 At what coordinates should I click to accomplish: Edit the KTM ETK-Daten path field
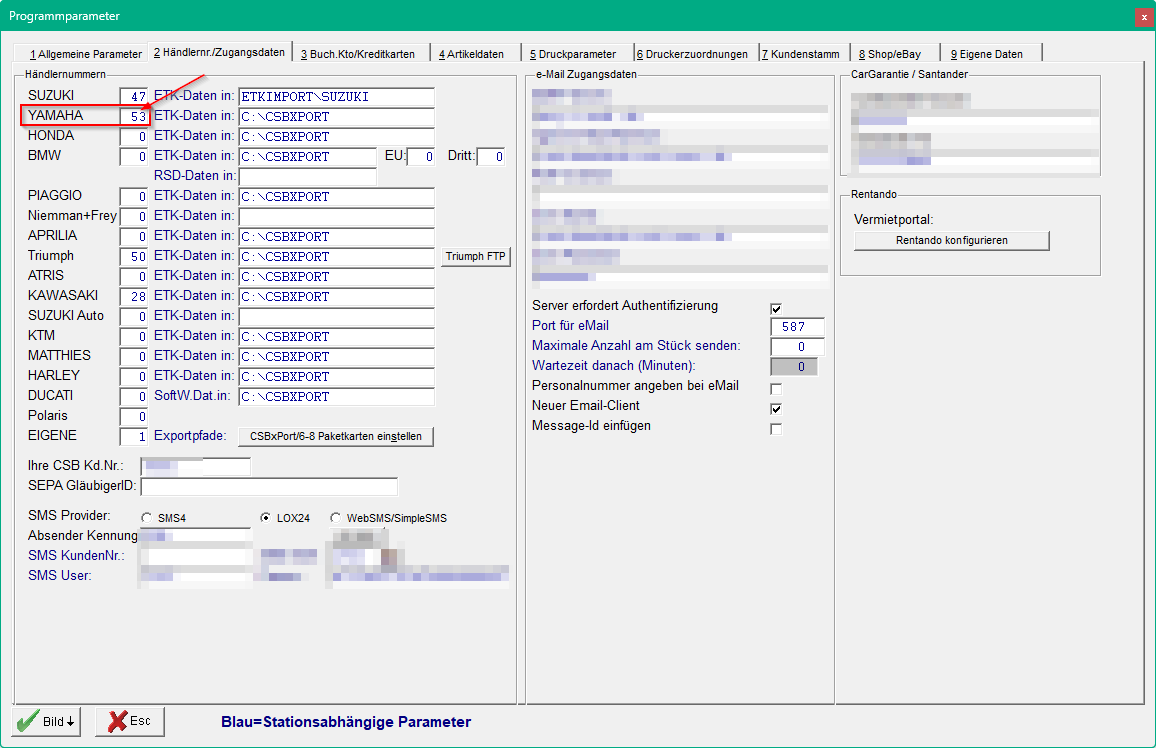(336, 336)
